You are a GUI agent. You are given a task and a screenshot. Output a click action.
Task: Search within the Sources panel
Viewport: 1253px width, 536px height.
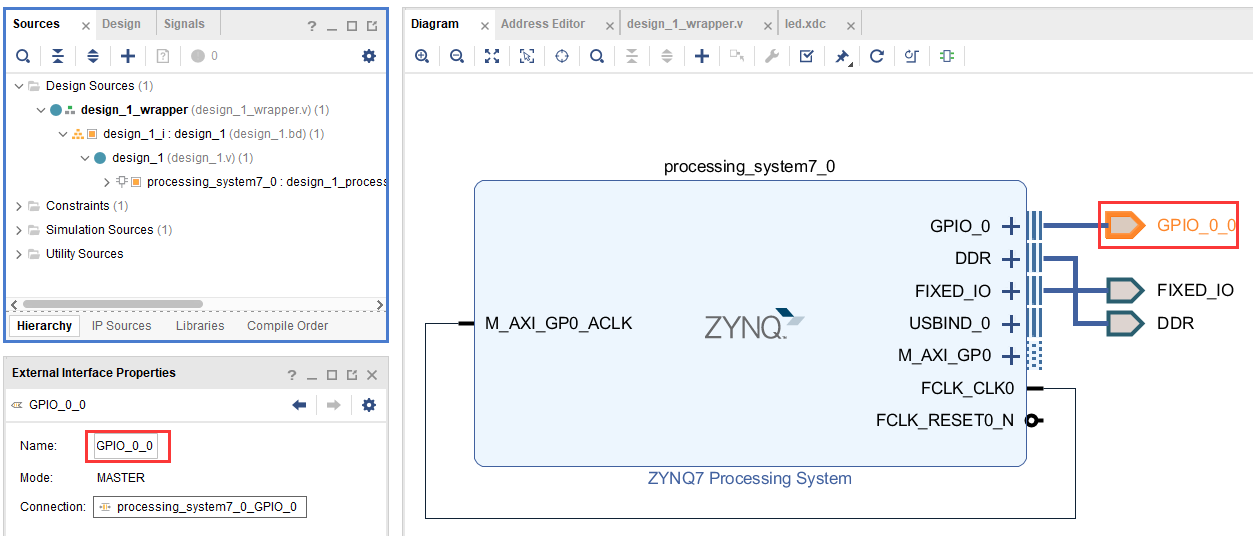pyautogui.click(x=22, y=56)
